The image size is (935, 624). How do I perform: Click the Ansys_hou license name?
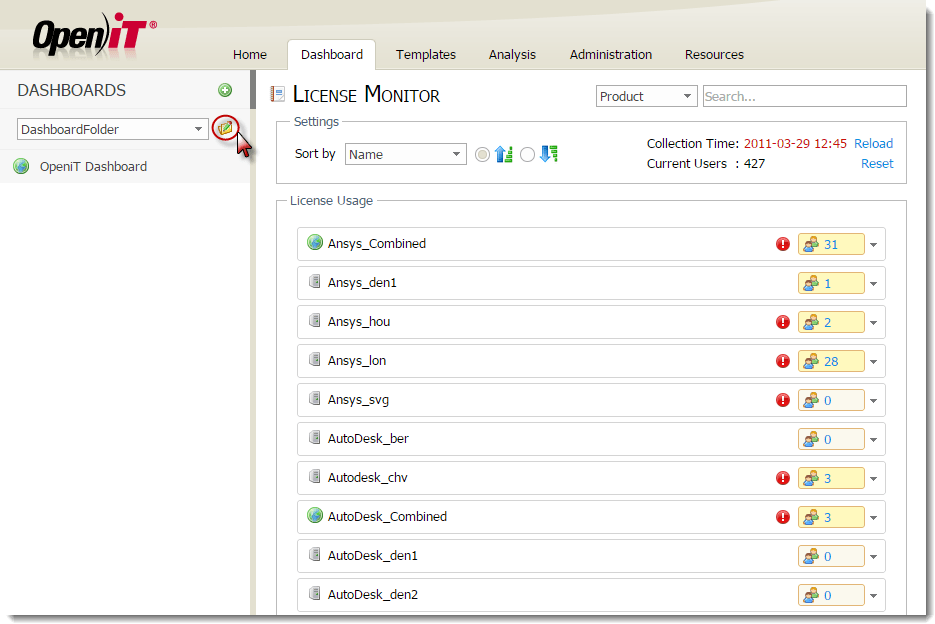coord(359,322)
